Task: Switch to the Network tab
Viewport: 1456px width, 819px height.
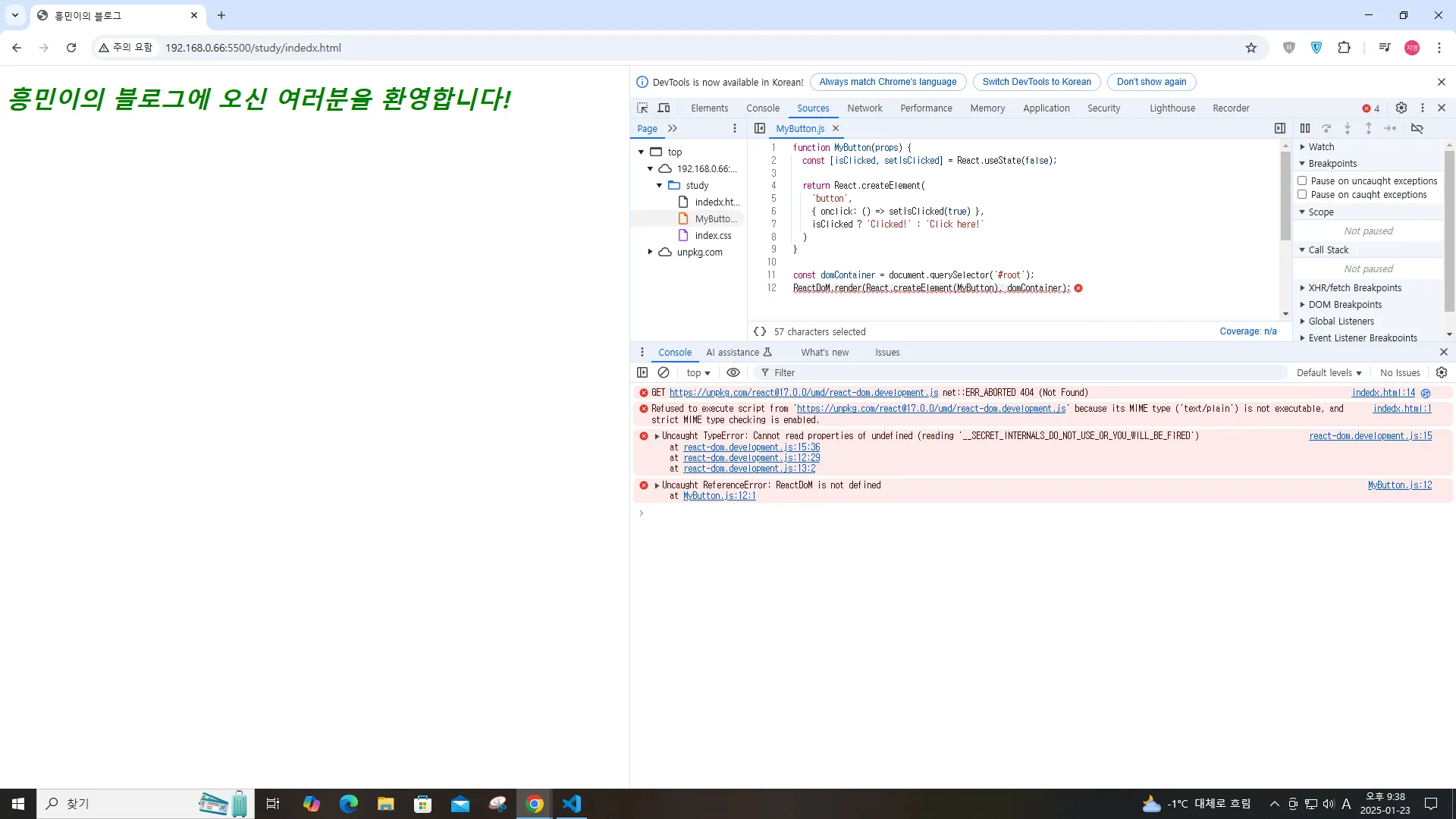Action: click(864, 108)
